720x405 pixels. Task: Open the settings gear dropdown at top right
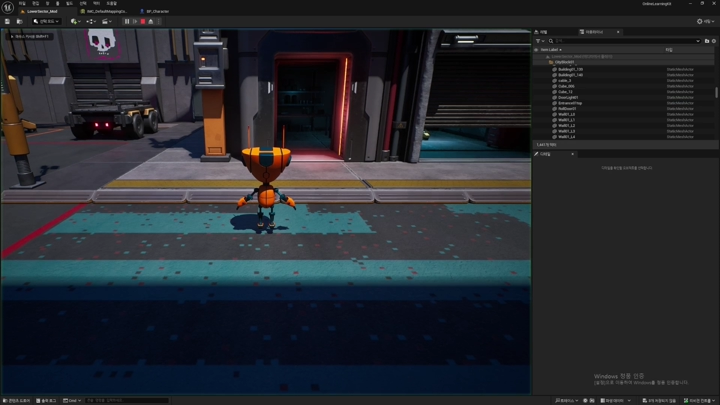pyautogui.click(x=706, y=22)
